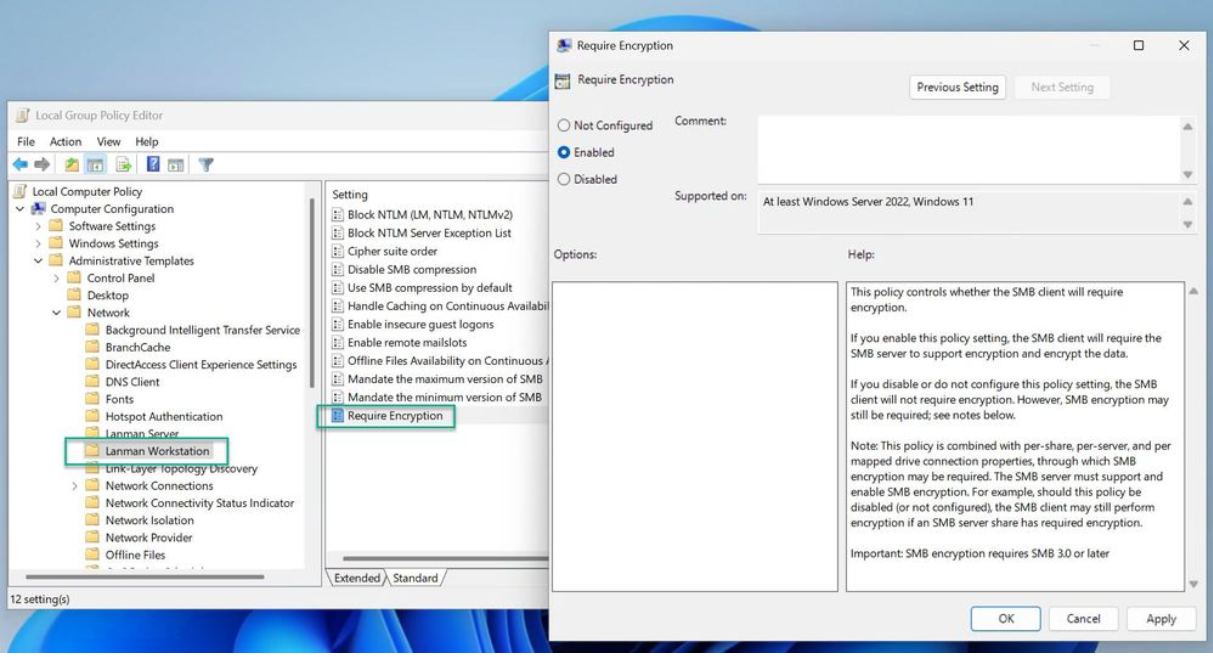1213x657 pixels.
Task: Click the Previous Setting button
Action: tap(956, 88)
